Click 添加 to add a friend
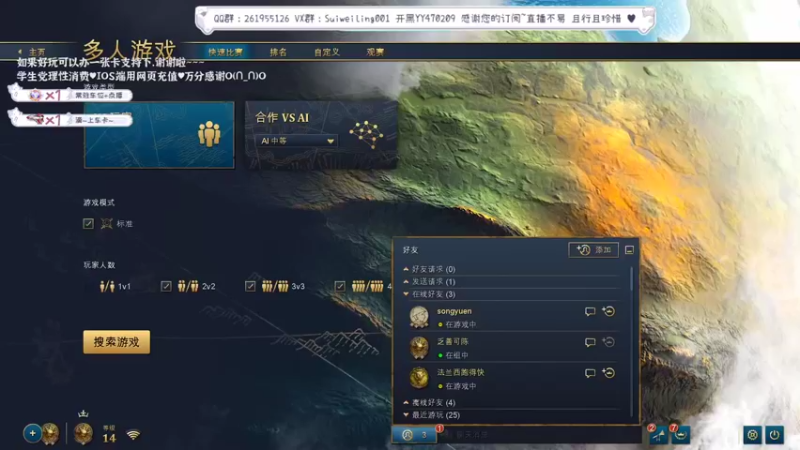The width and height of the screenshot is (800, 450). pyautogui.click(x=593, y=250)
